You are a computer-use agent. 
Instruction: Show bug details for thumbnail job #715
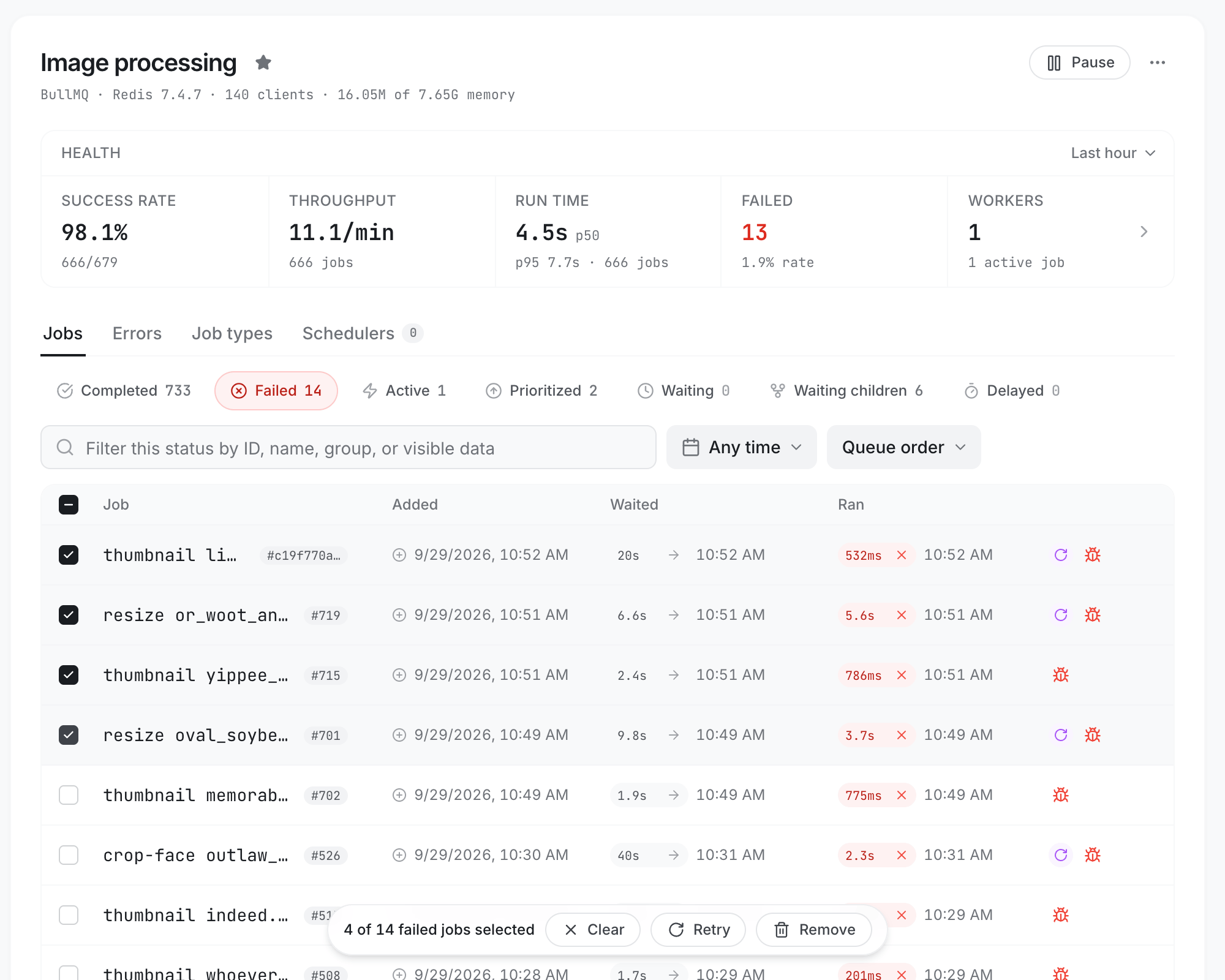point(1061,675)
